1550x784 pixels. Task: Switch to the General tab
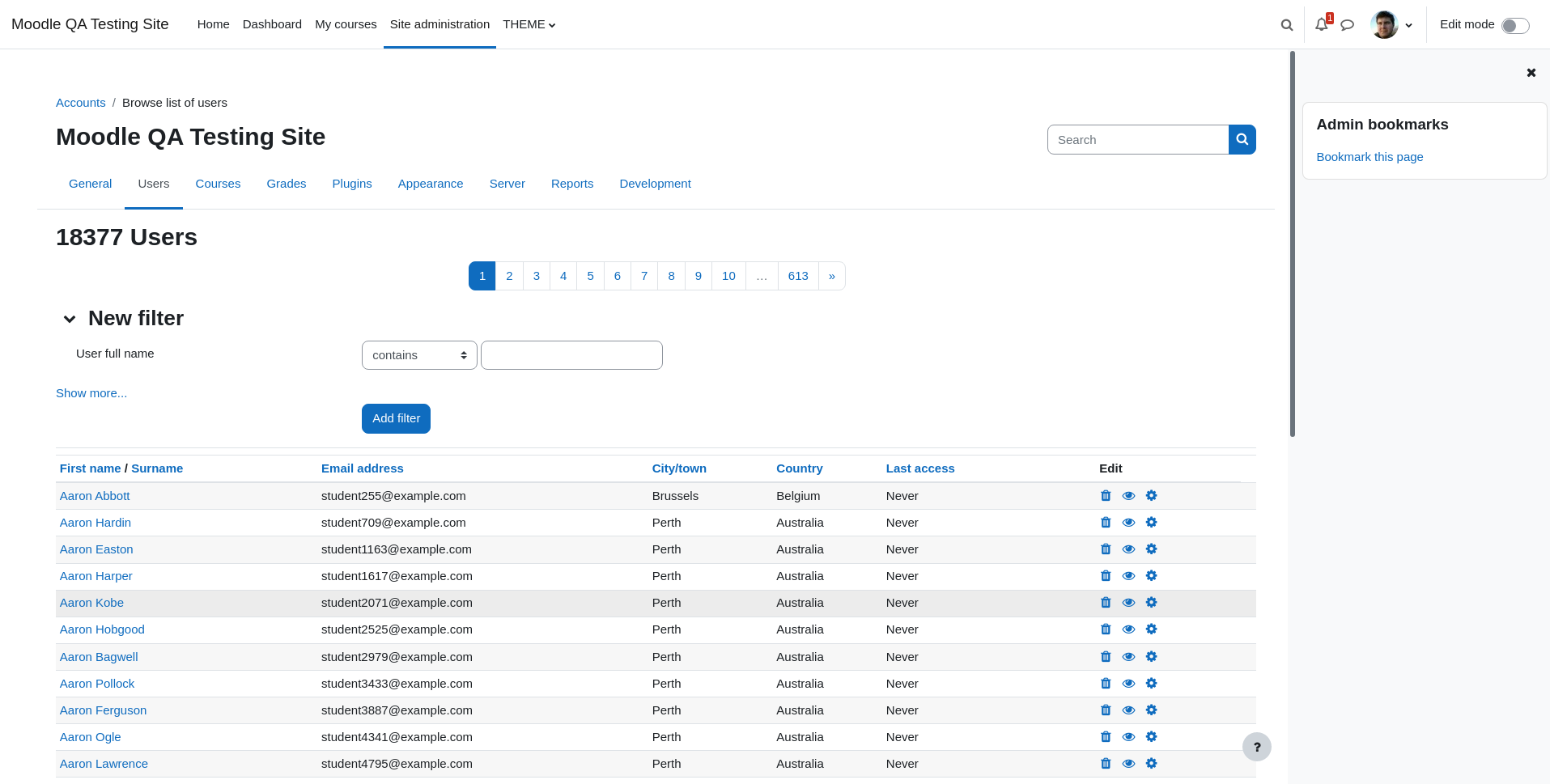point(90,184)
